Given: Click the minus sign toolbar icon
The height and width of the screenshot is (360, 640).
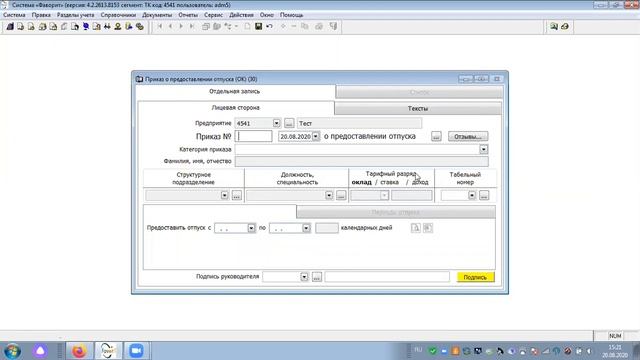Looking at the screenshot, I should click(x=293, y=27).
